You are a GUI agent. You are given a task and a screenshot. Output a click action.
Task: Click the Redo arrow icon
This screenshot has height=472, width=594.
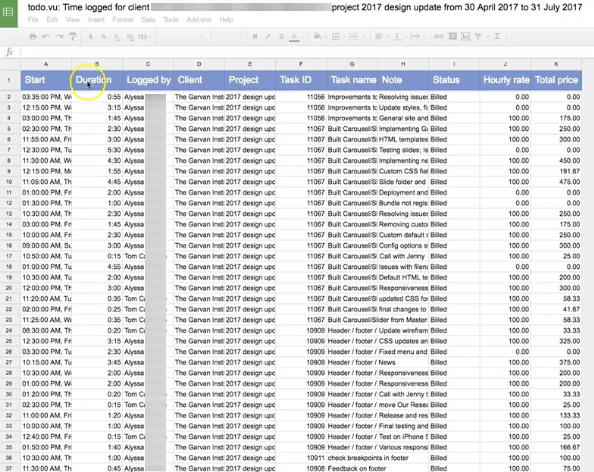pos(59,37)
